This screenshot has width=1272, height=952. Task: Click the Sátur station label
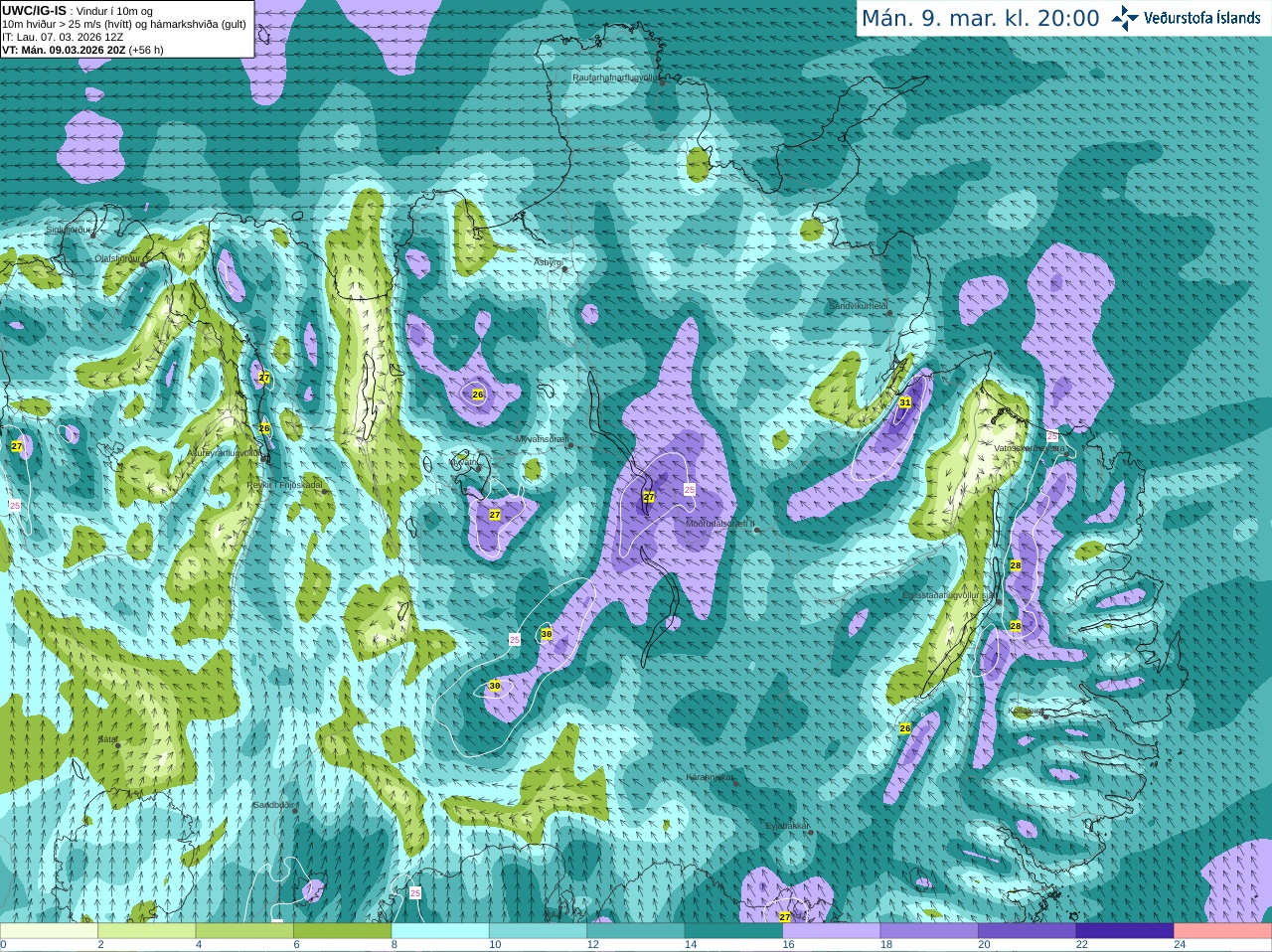(107, 739)
